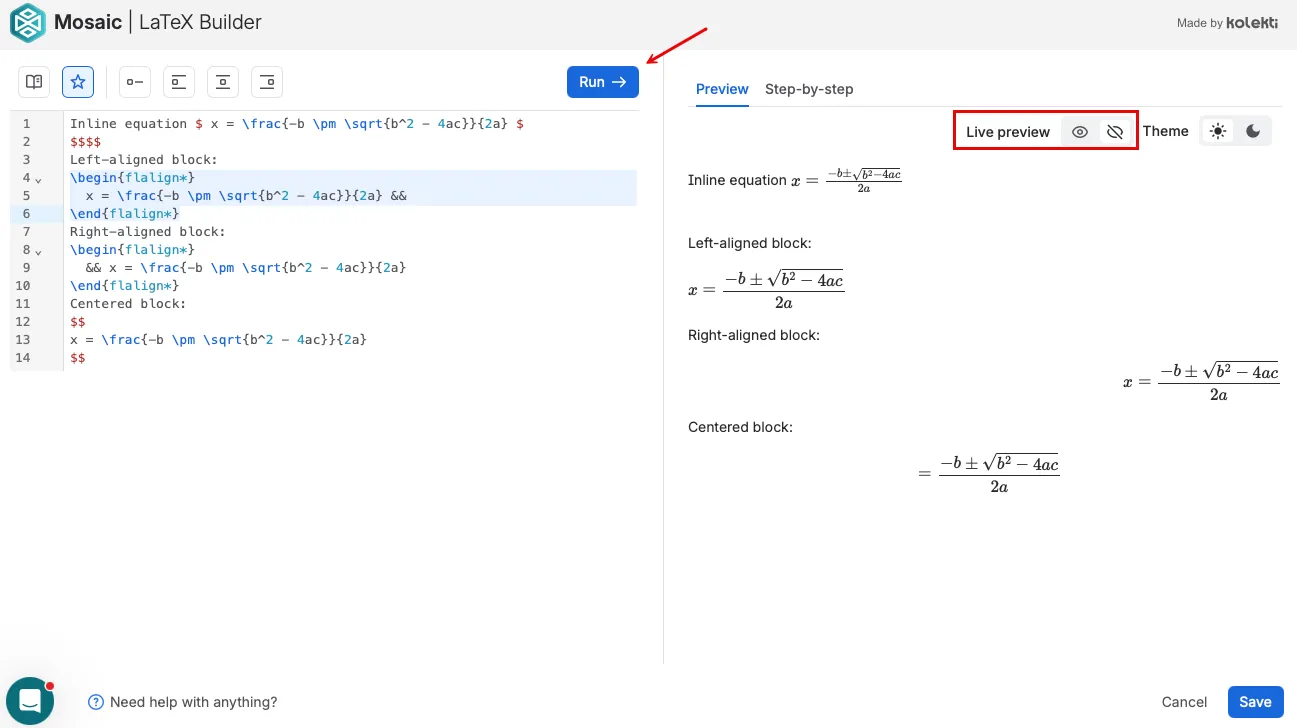Insert left-aligned block equation icon

(x=179, y=82)
